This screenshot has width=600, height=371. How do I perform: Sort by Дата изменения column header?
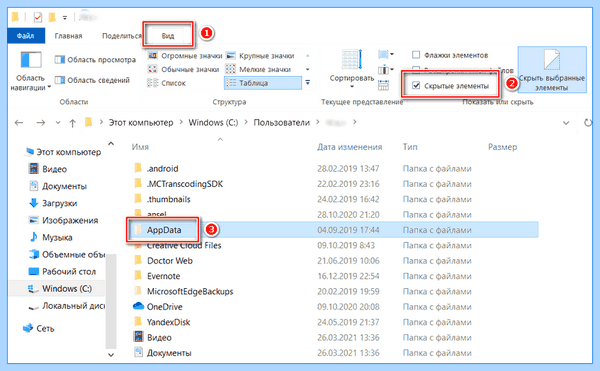tap(349, 147)
